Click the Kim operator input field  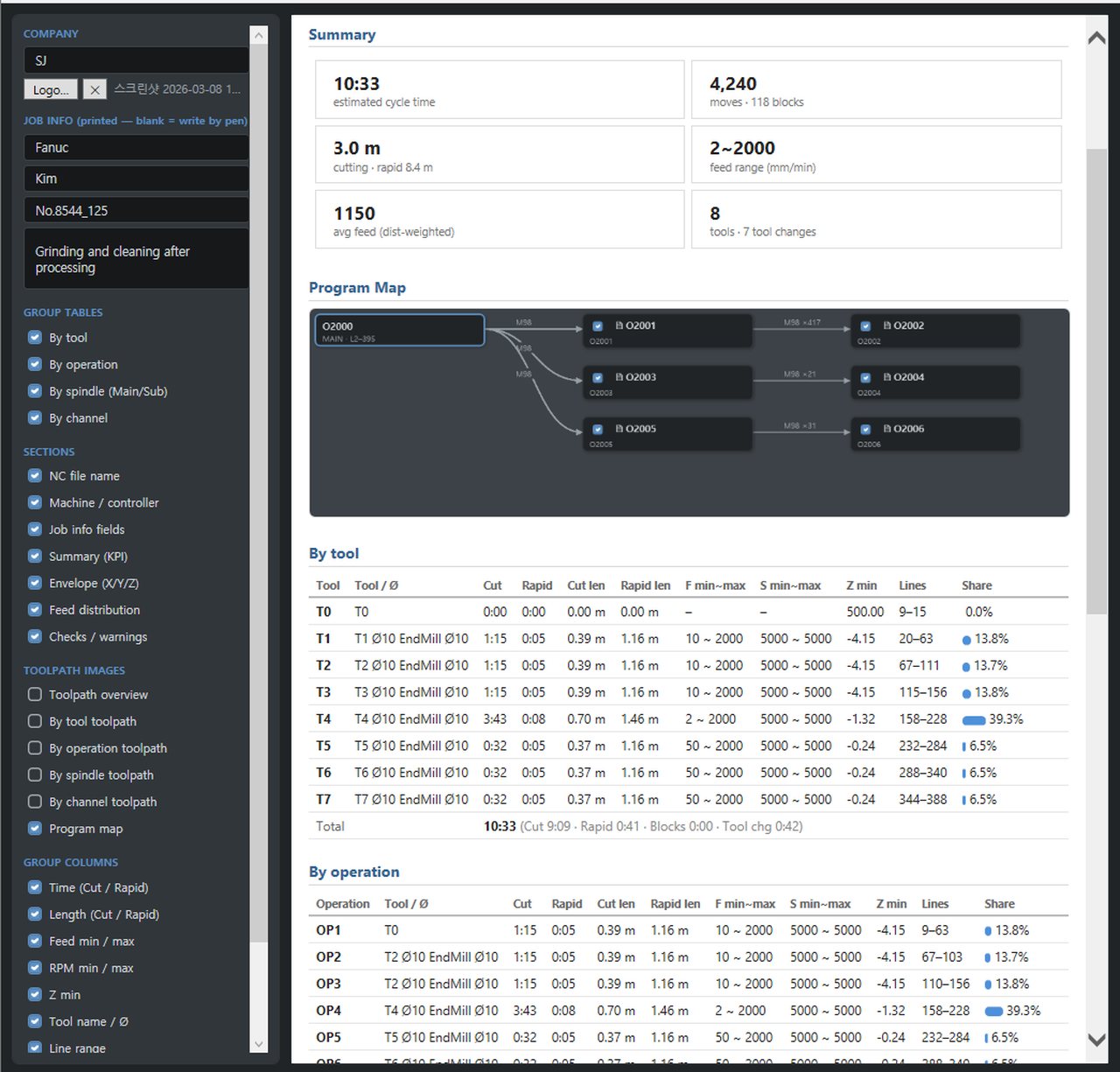136,179
